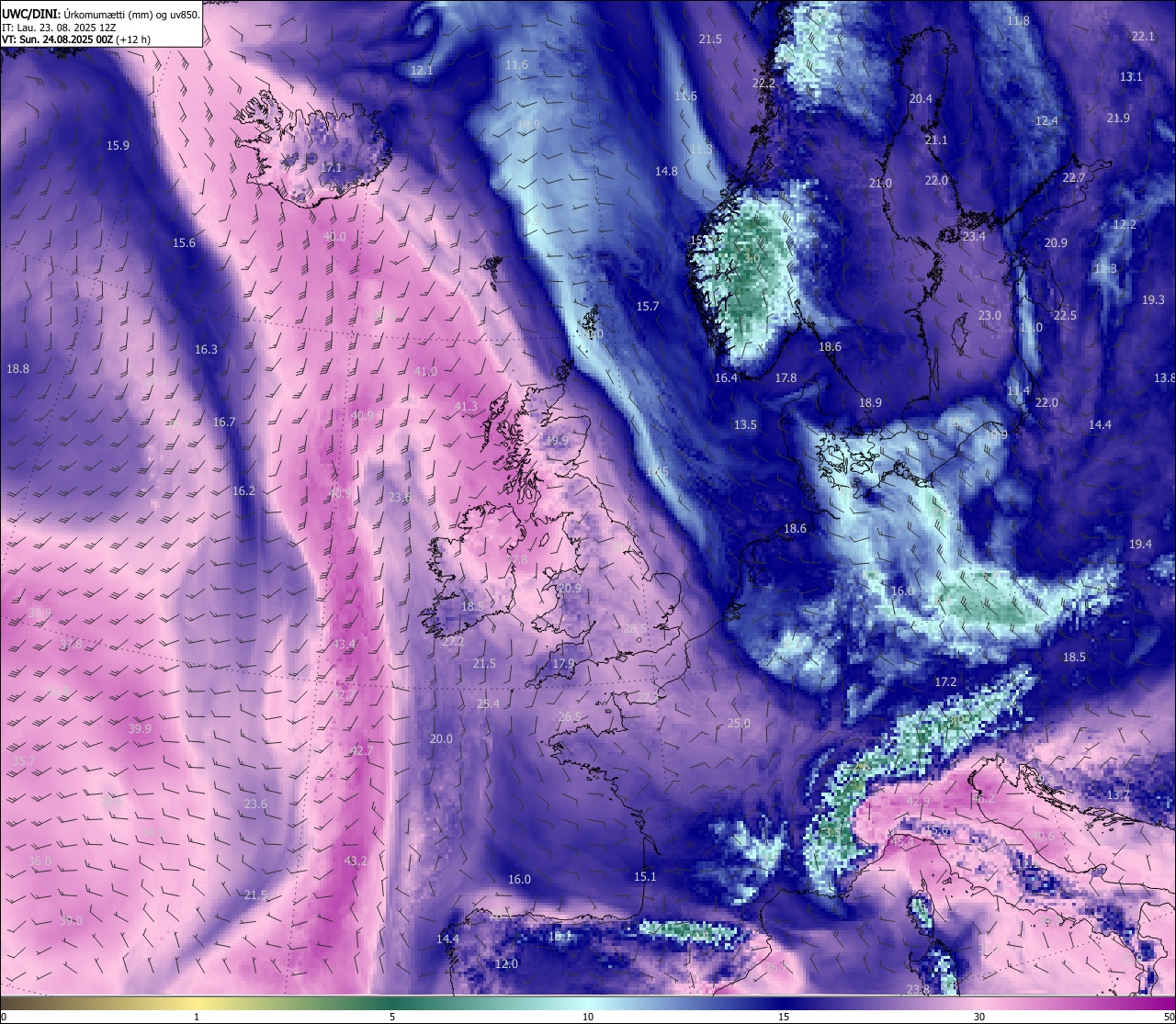This screenshot has height=1024, width=1176.
Task: Select the 23.4 value over eastern Sweden
Action: click(x=974, y=236)
